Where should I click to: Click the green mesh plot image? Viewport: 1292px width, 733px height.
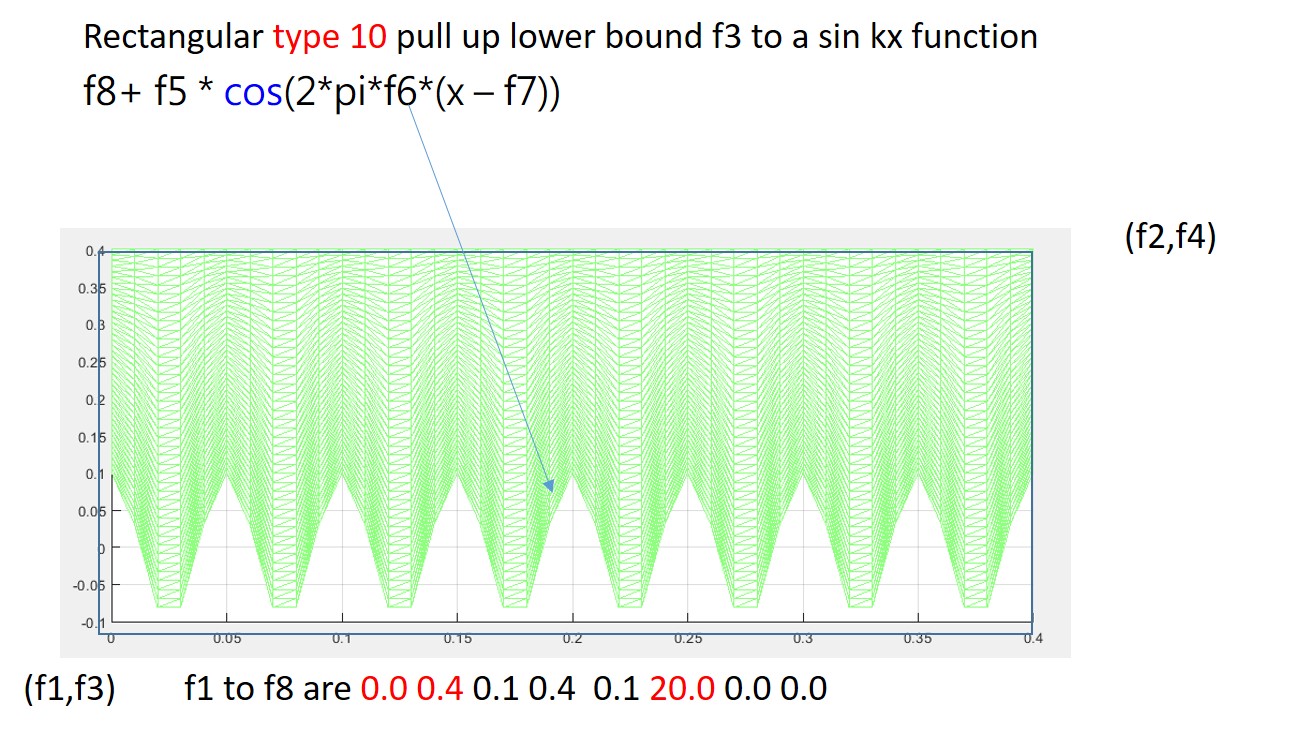coord(566,442)
